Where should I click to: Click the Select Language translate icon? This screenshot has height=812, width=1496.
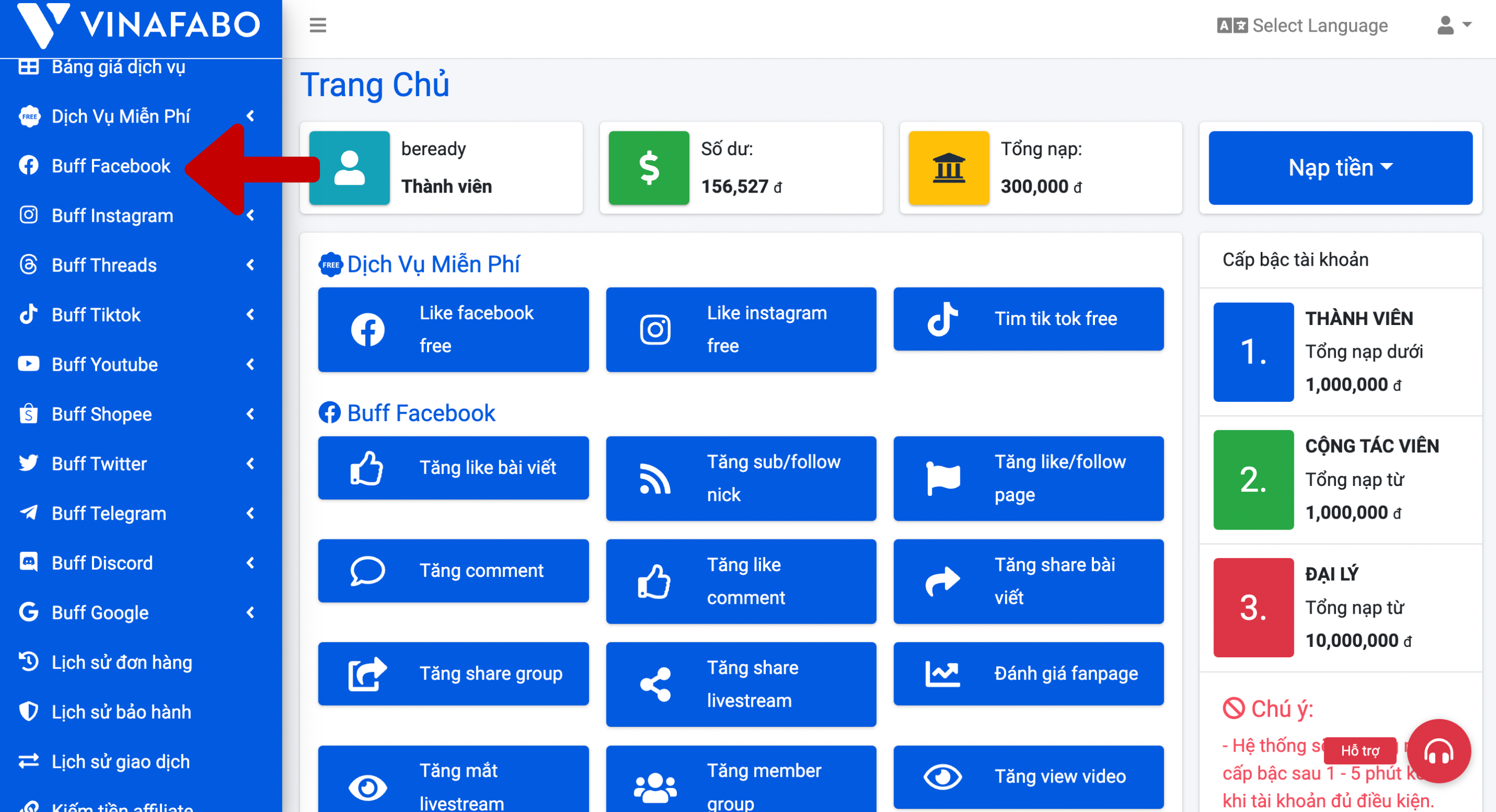point(1231,25)
